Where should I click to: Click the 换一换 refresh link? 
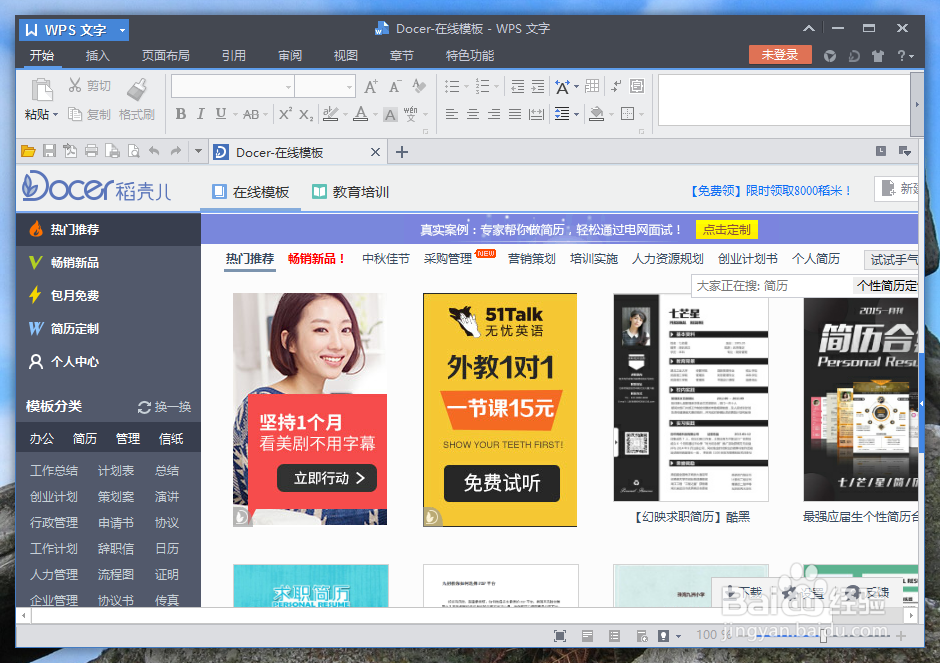click(164, 407)
